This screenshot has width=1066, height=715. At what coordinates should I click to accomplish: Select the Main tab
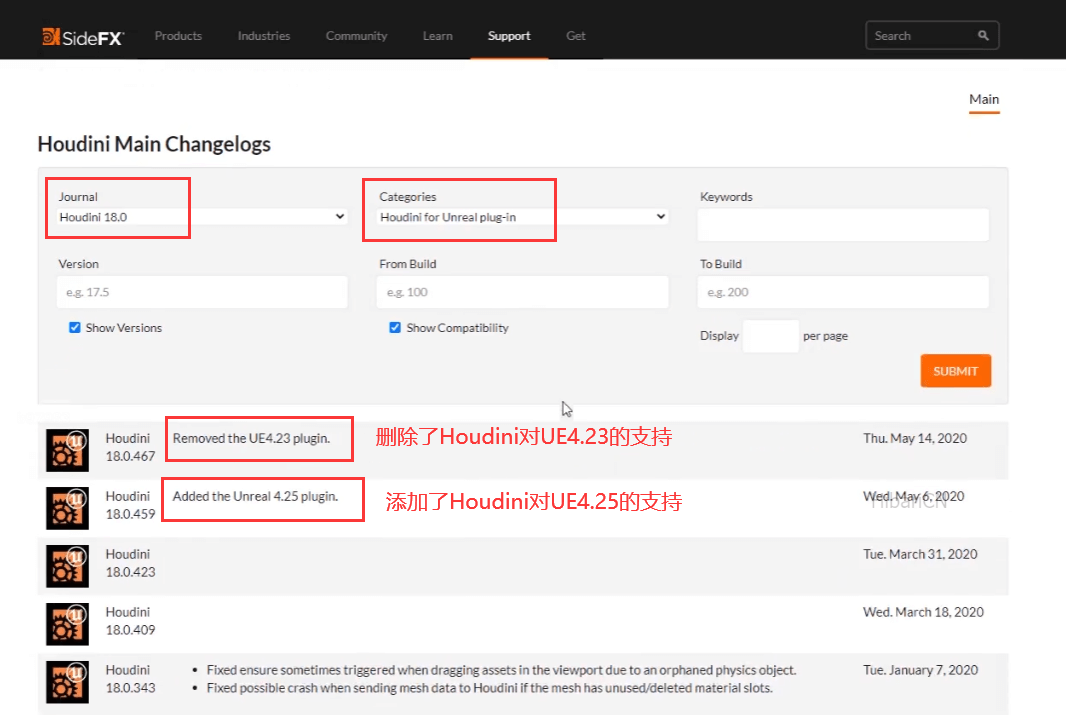click(984, 99)
